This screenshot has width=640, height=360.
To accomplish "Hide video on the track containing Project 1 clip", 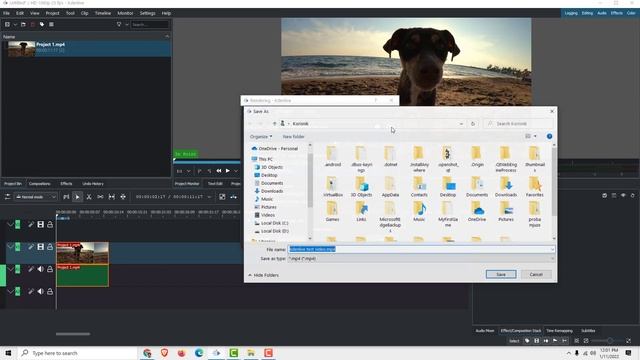I will tap(40, 247).
